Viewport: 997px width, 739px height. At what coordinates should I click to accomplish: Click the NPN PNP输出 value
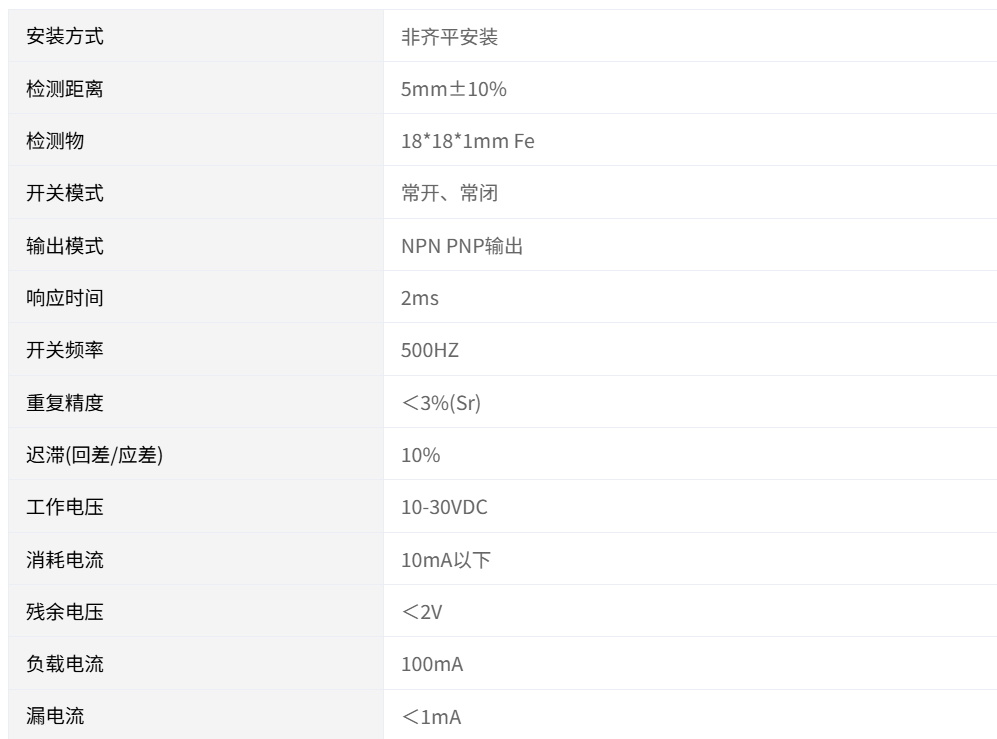click(462, 246)
